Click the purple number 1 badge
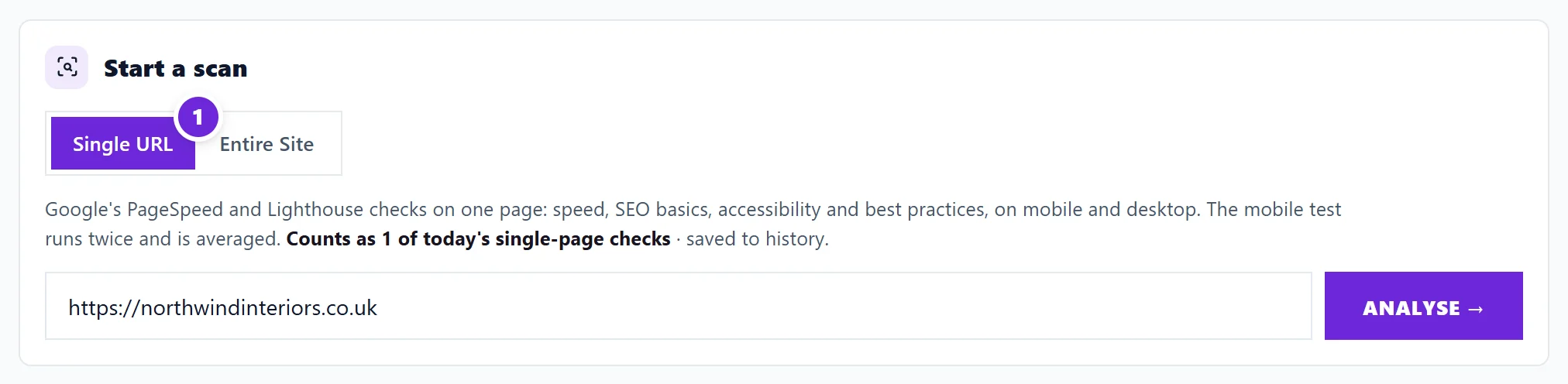This screenshot has width=1568, height=384. coord(198,117)
